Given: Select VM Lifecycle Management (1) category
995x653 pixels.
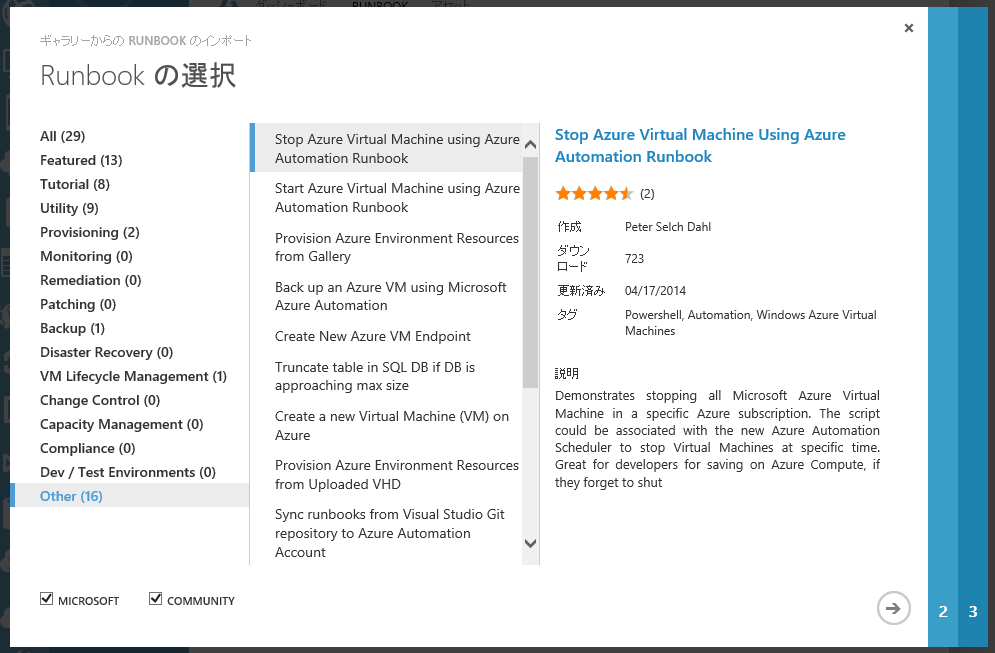Looking at the screenshot, I should [x=133, y=376].
